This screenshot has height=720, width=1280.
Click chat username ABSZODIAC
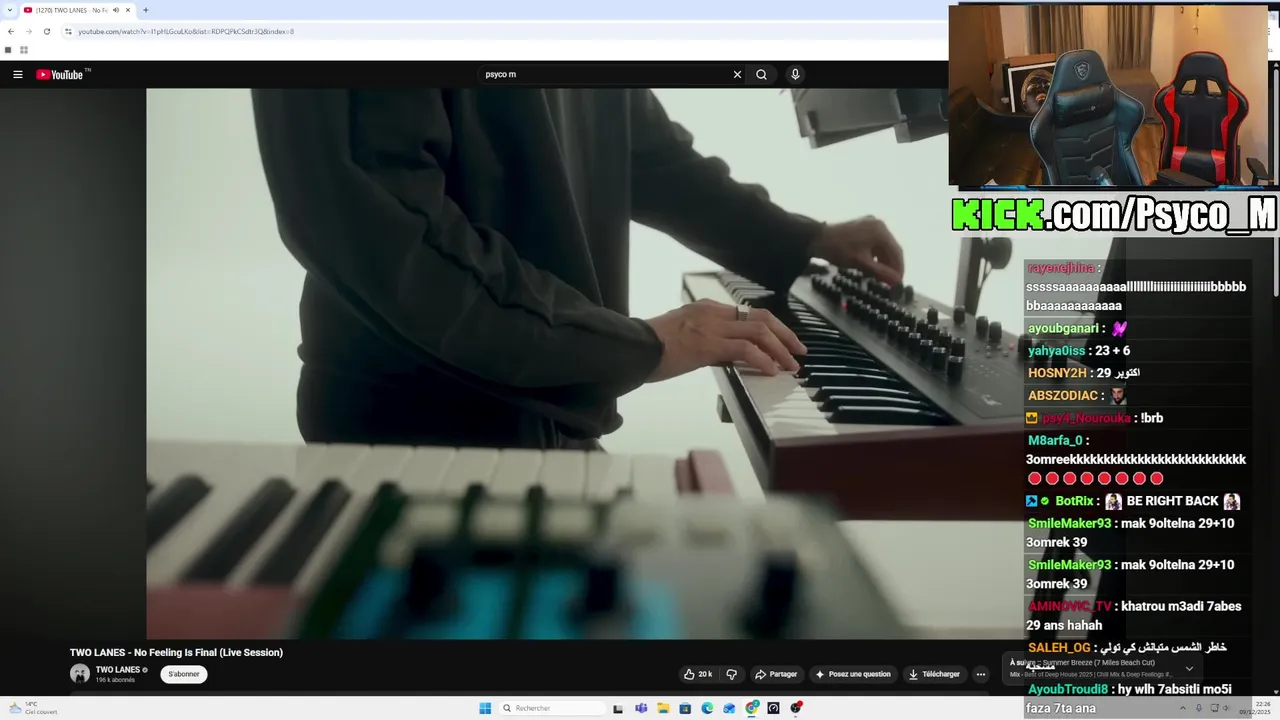1063,395
